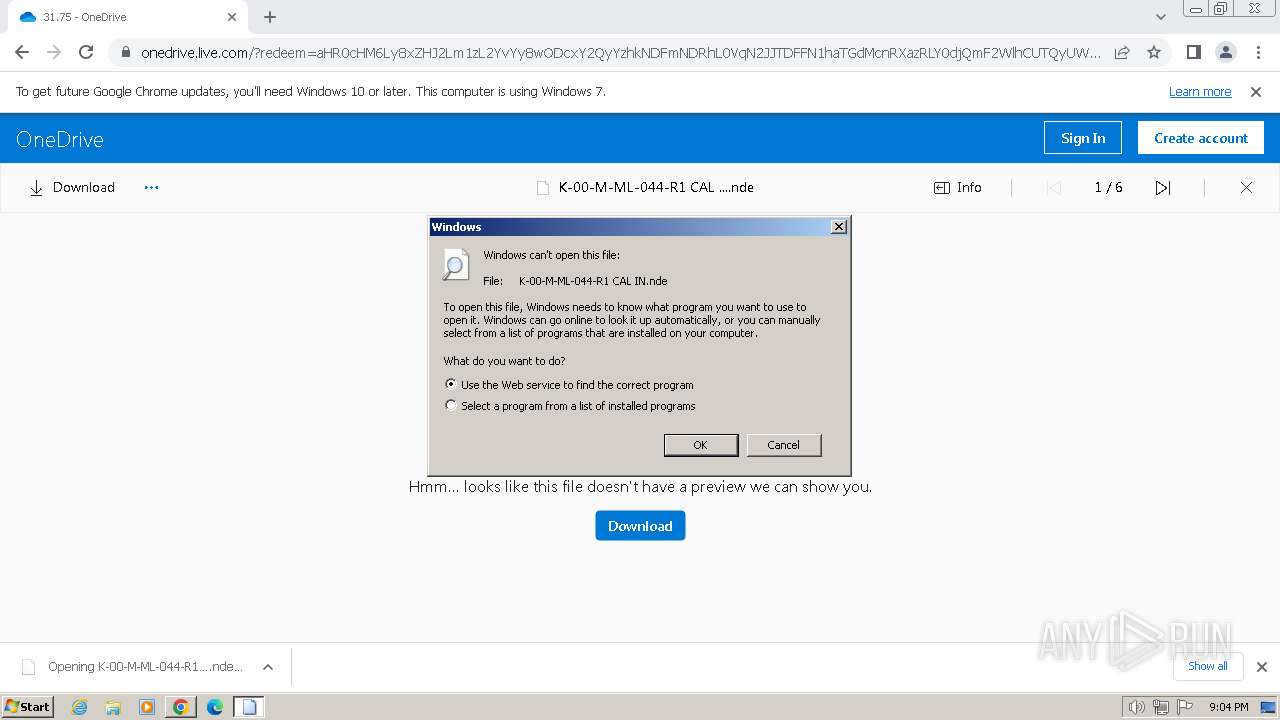Screen dimensions: 1280x720
Task: Click the file search icon in dialog
Action: point(455,265)
